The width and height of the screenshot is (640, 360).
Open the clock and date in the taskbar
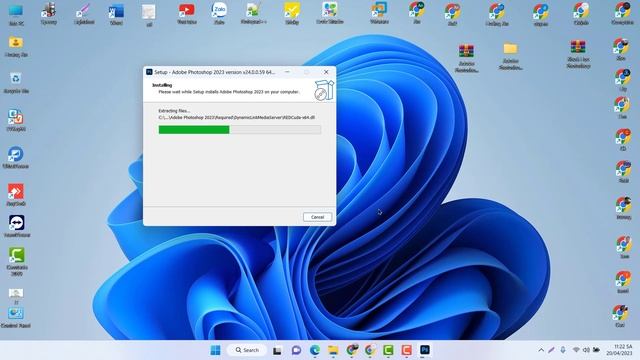[x=619, y=350]
